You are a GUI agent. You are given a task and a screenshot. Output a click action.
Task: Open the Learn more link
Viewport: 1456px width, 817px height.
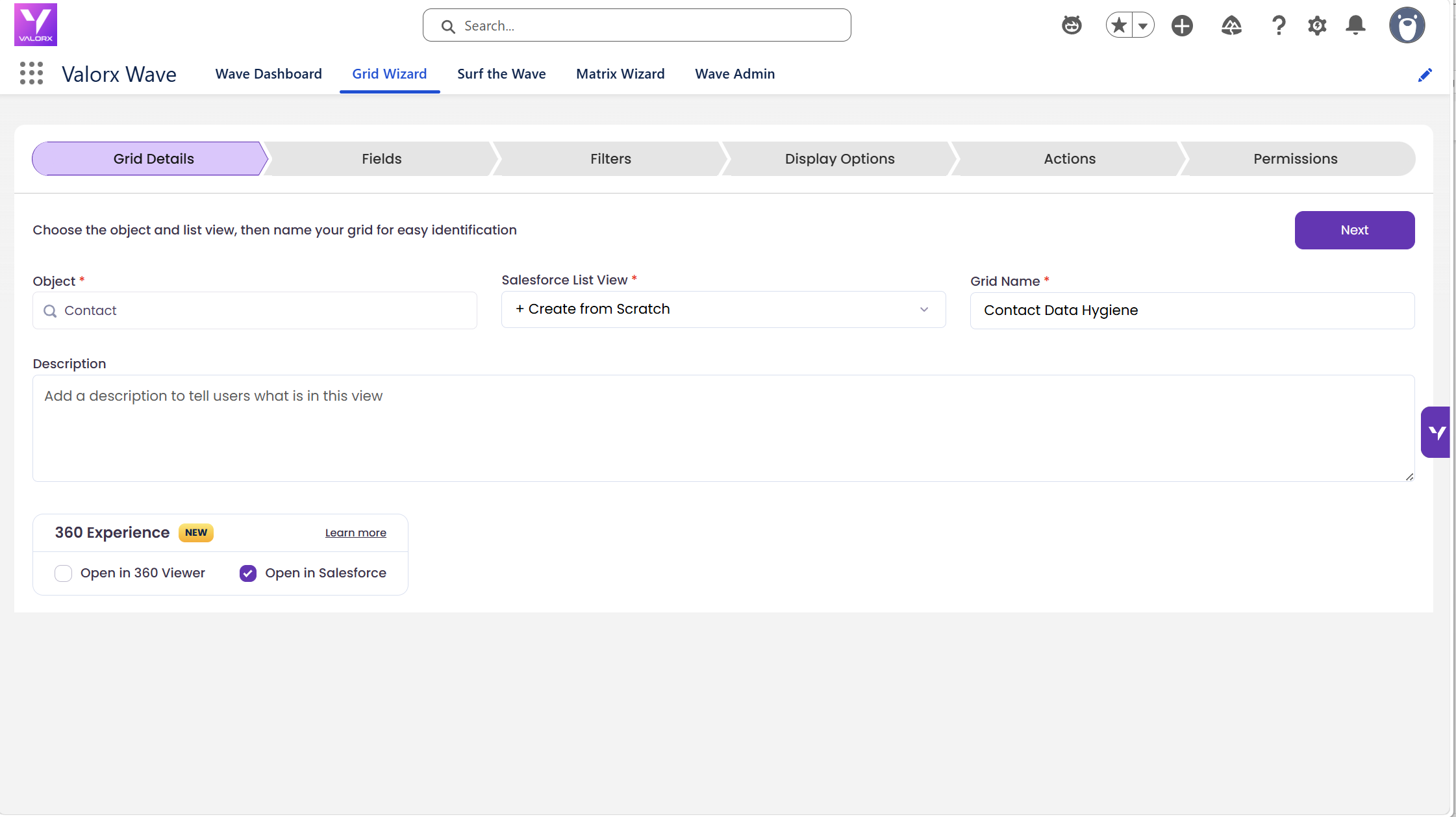click(356, 533)
